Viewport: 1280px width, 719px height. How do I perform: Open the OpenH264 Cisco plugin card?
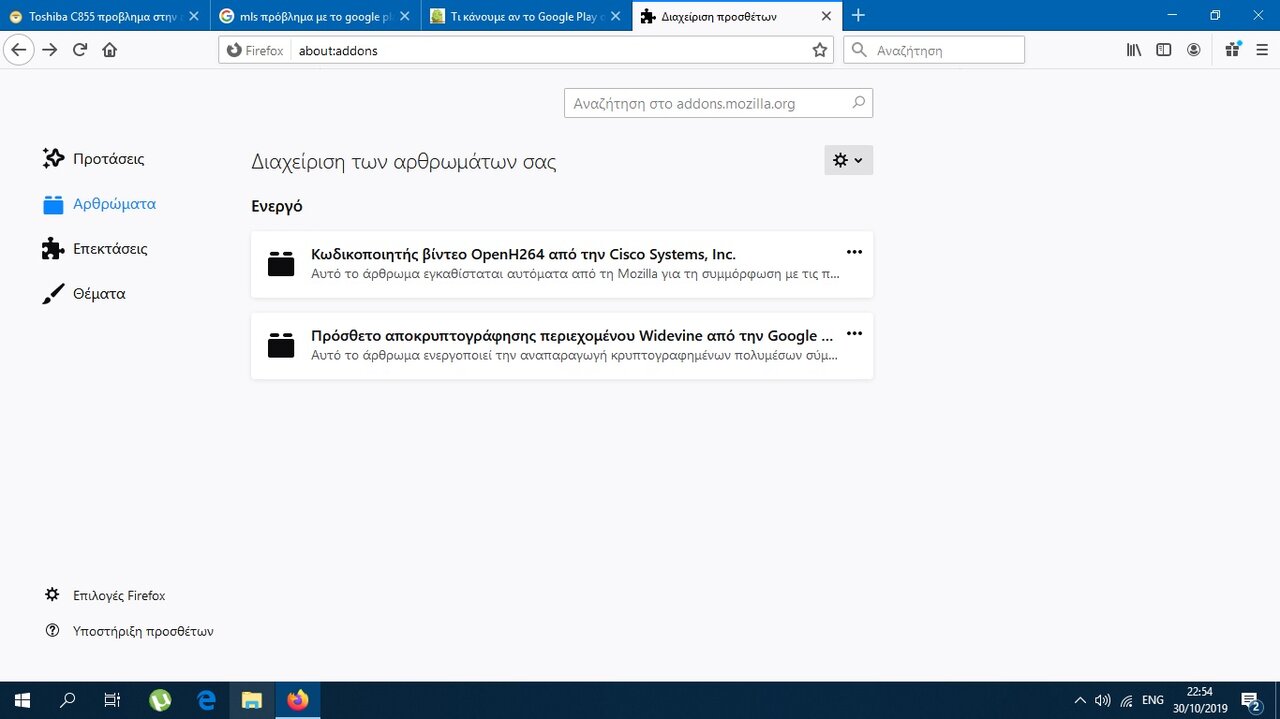tap(562, 264)
